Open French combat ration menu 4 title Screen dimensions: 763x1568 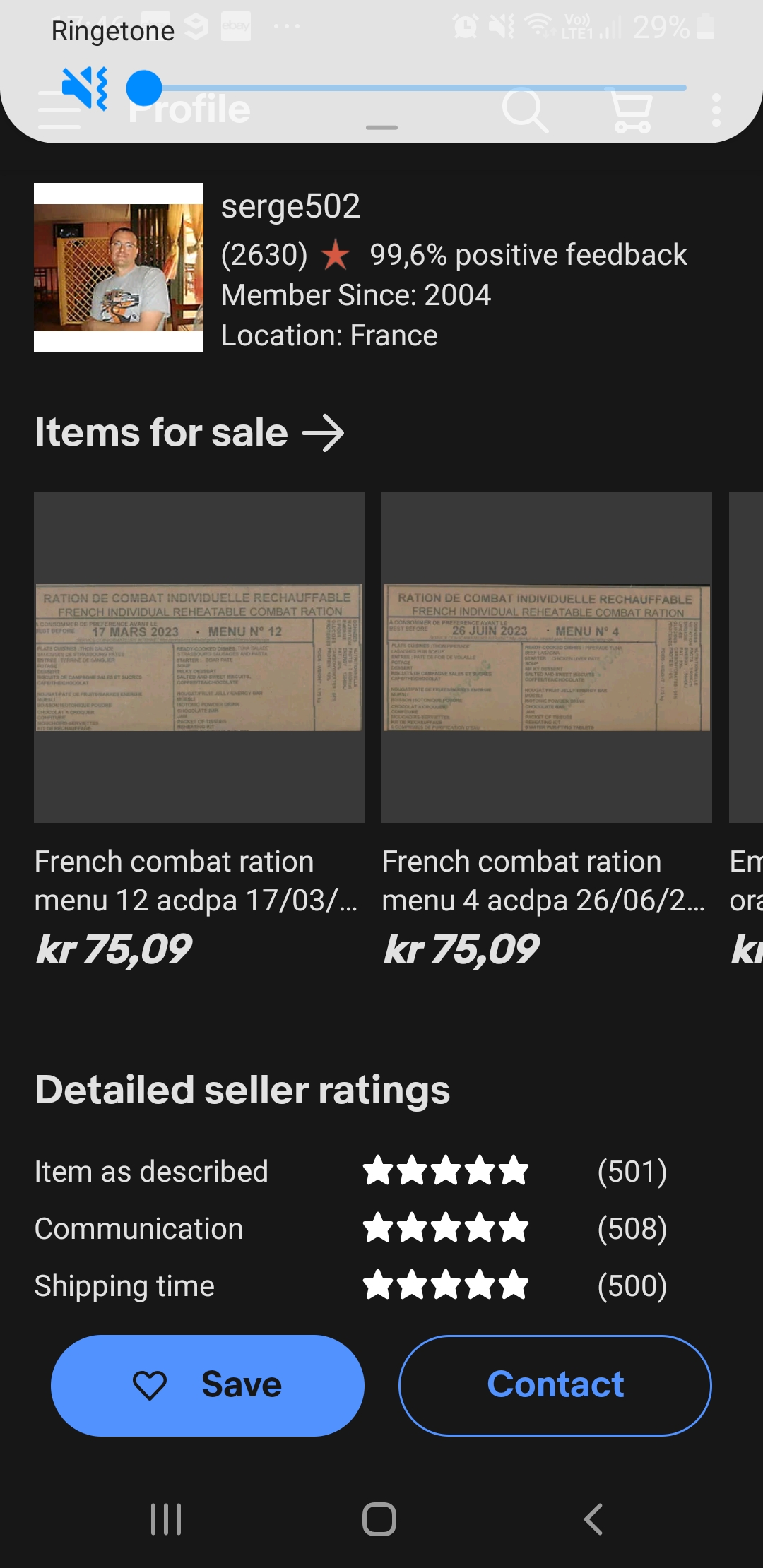[x=543, y=881]
